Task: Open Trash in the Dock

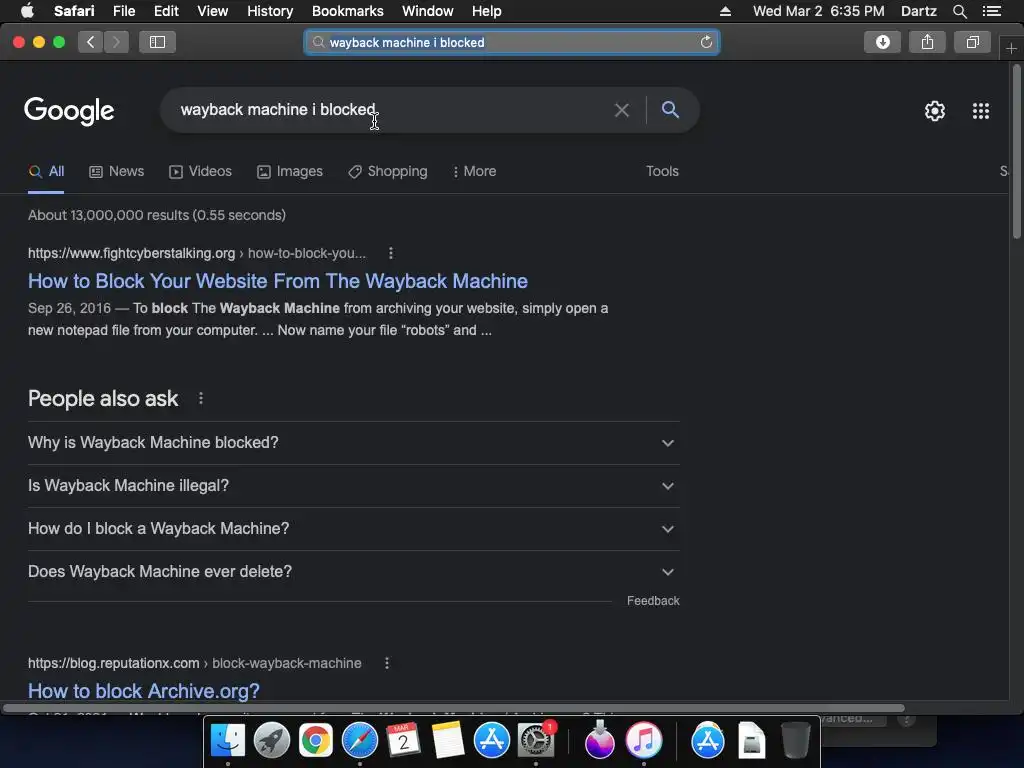Action: coord(795,741)
